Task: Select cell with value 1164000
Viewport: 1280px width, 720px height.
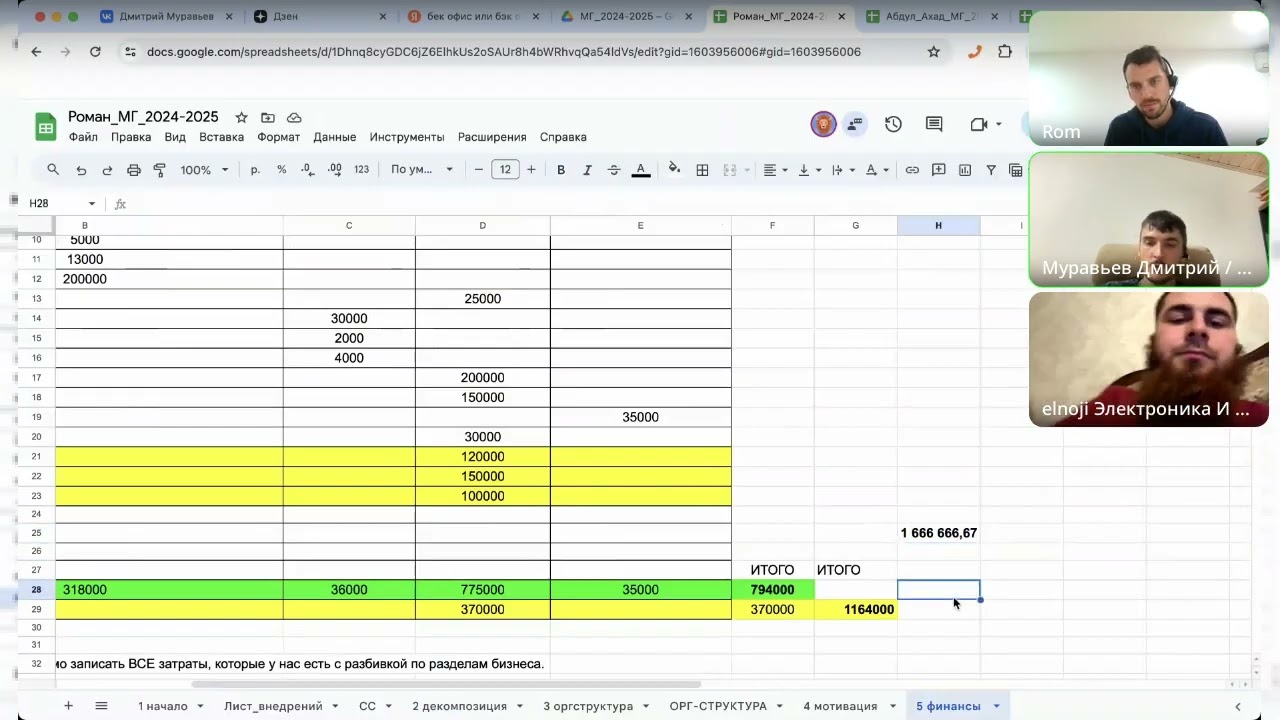Action: (x=856, y=609)
